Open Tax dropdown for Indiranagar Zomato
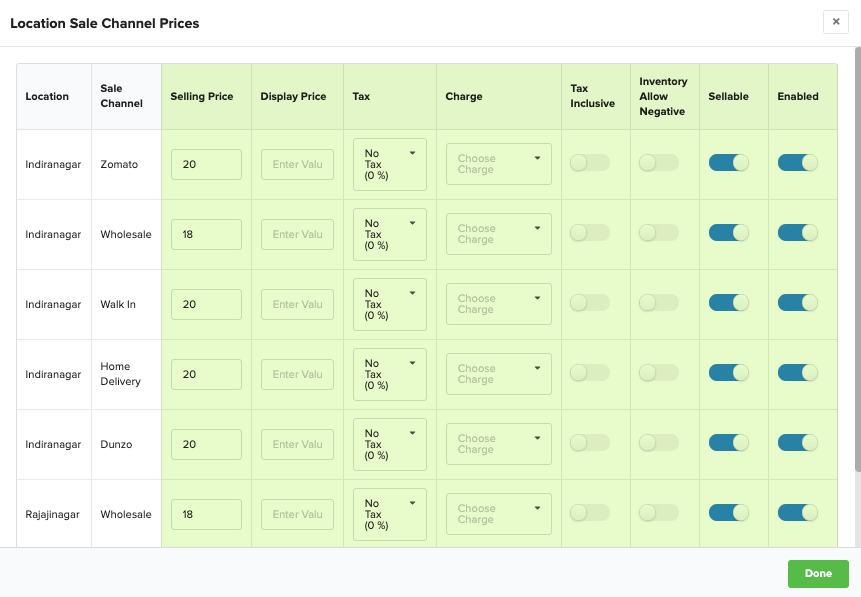 point(390,164)
